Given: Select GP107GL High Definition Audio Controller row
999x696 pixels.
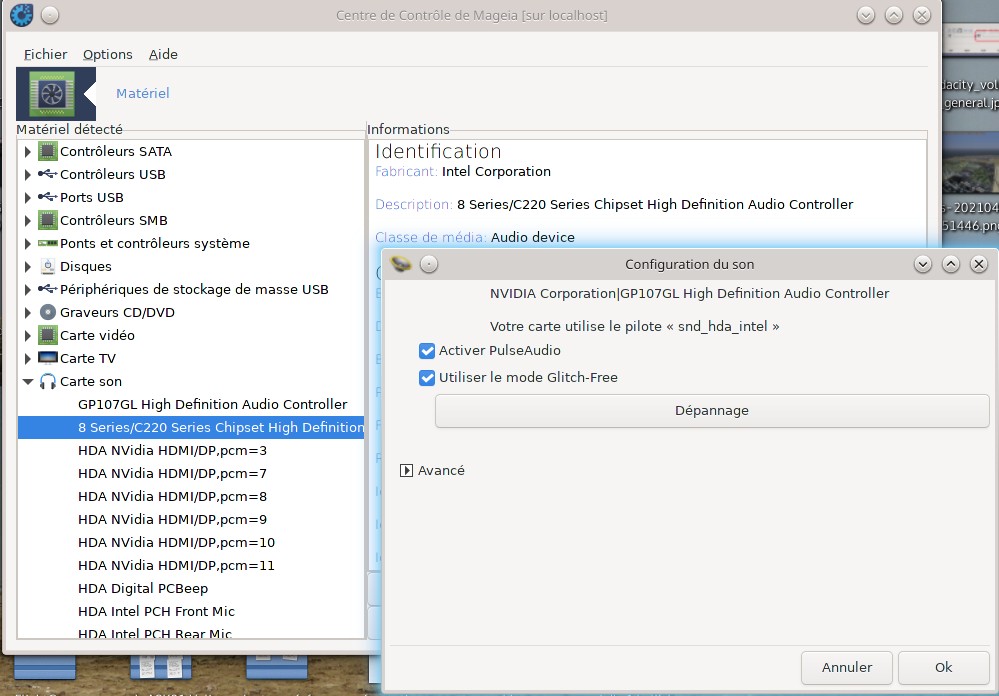Looking at the screenshot, I should tap(191, 404).
